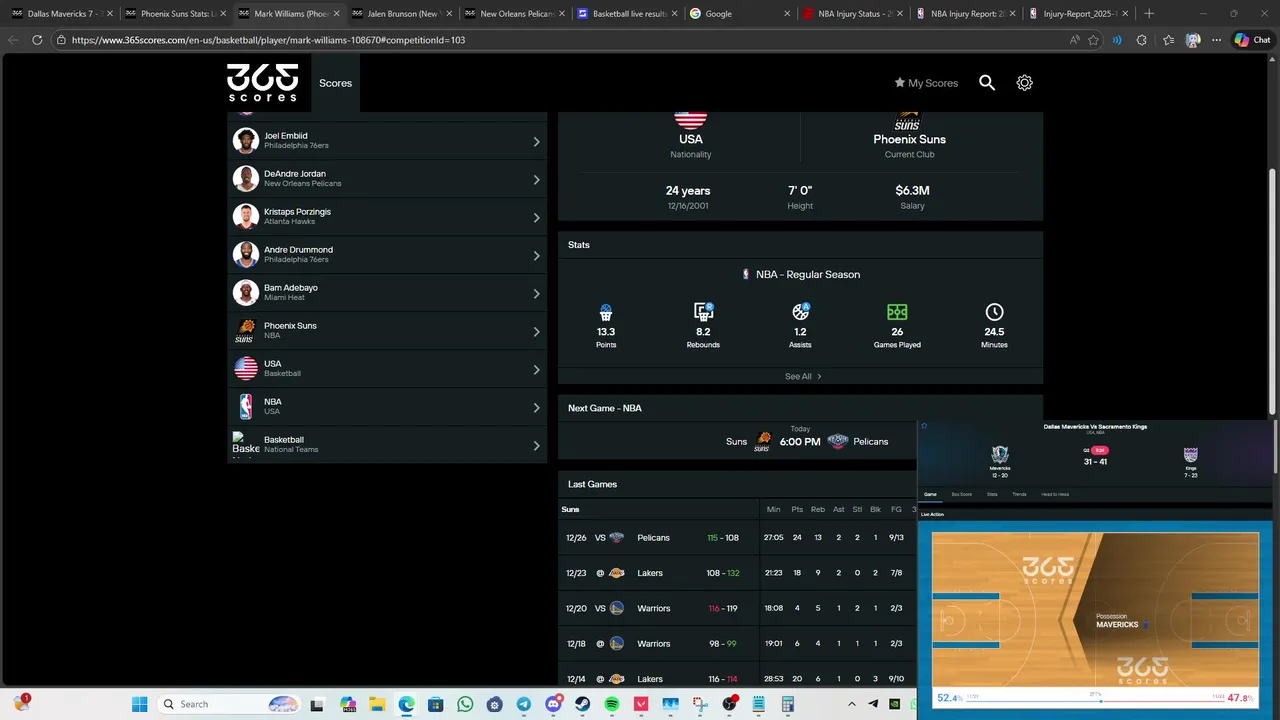
Task: Open the search magnifier in site header
Action: (987, 83)
